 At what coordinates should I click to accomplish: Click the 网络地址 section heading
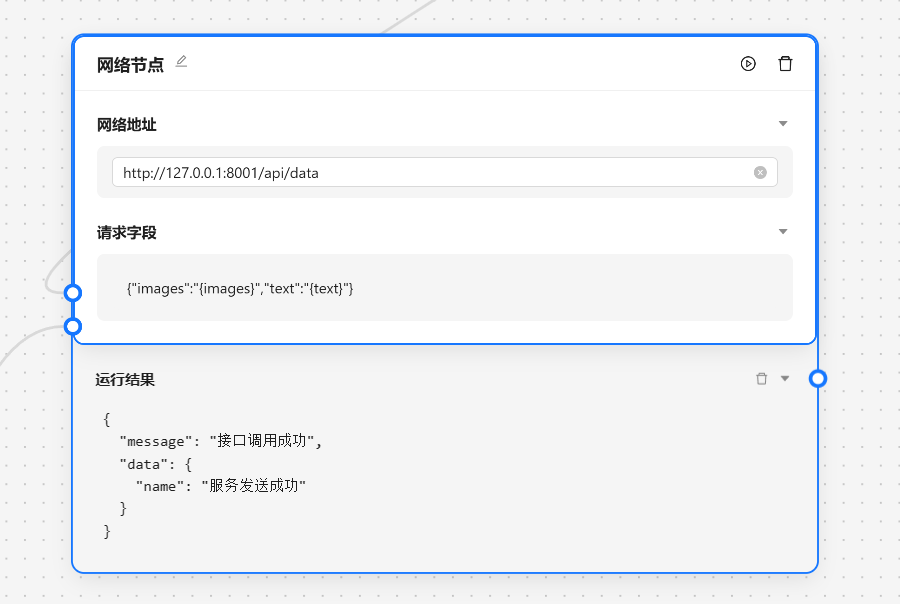point(126,125)
